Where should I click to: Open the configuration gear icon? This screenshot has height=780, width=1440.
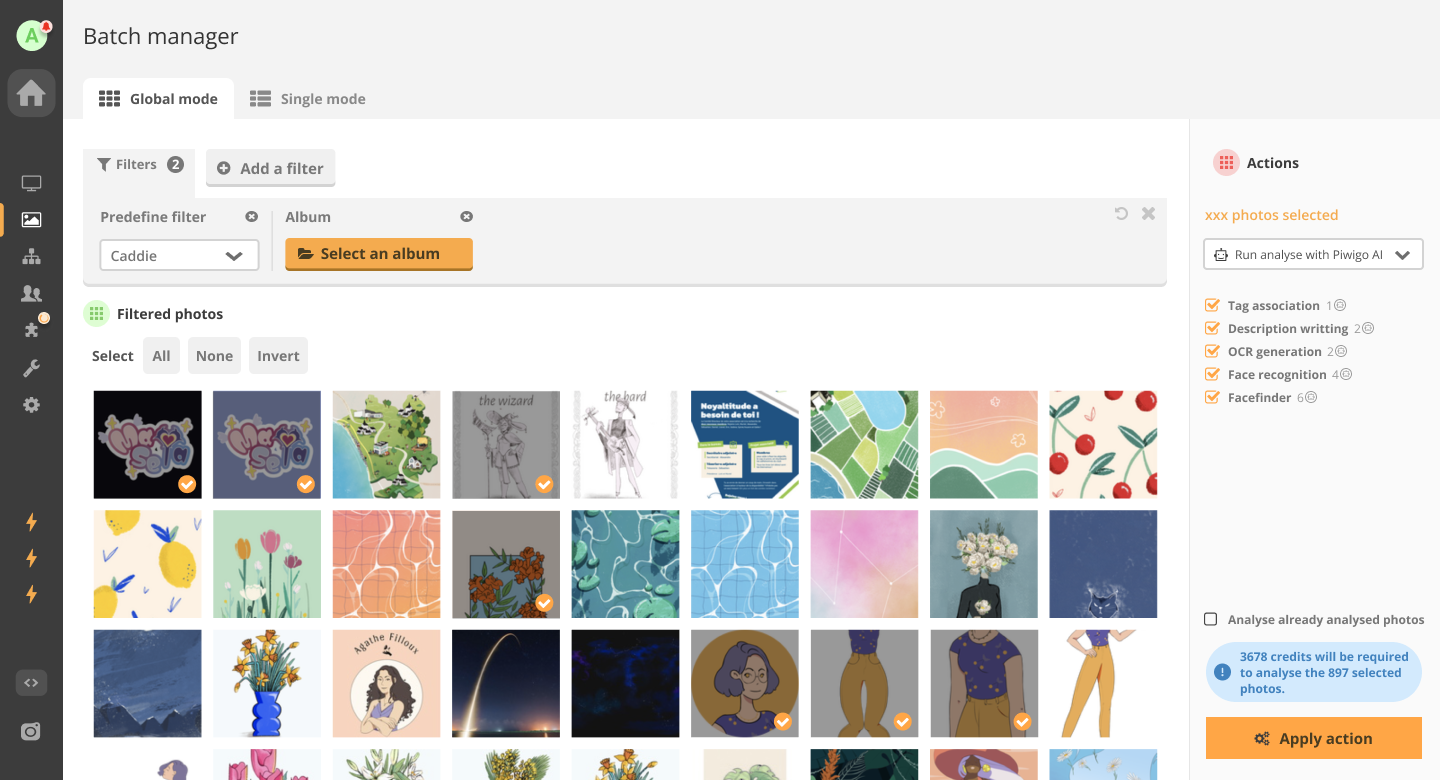[31, 405]
